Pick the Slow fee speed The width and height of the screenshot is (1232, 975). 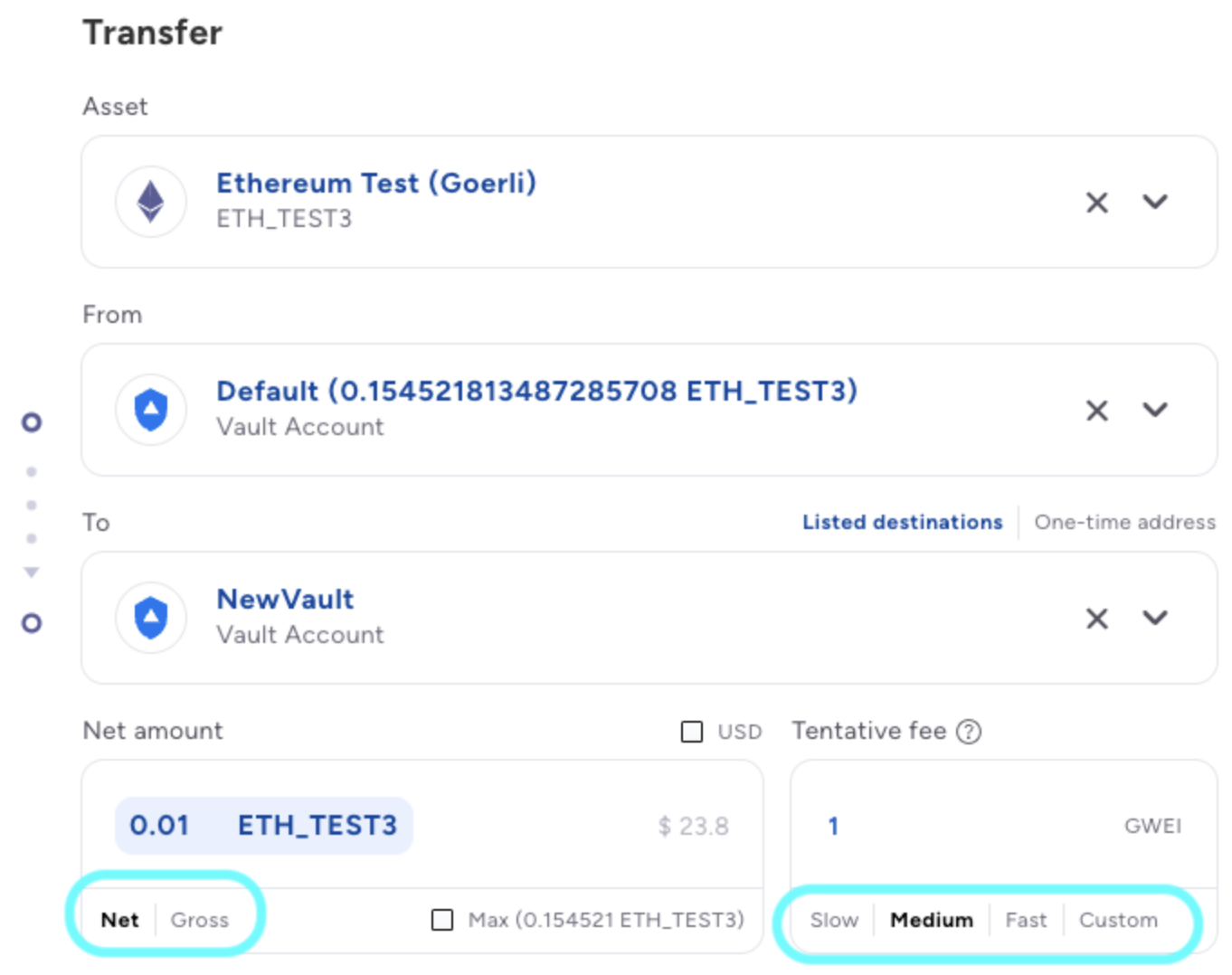pyautogui.click(x=834, y=920)
